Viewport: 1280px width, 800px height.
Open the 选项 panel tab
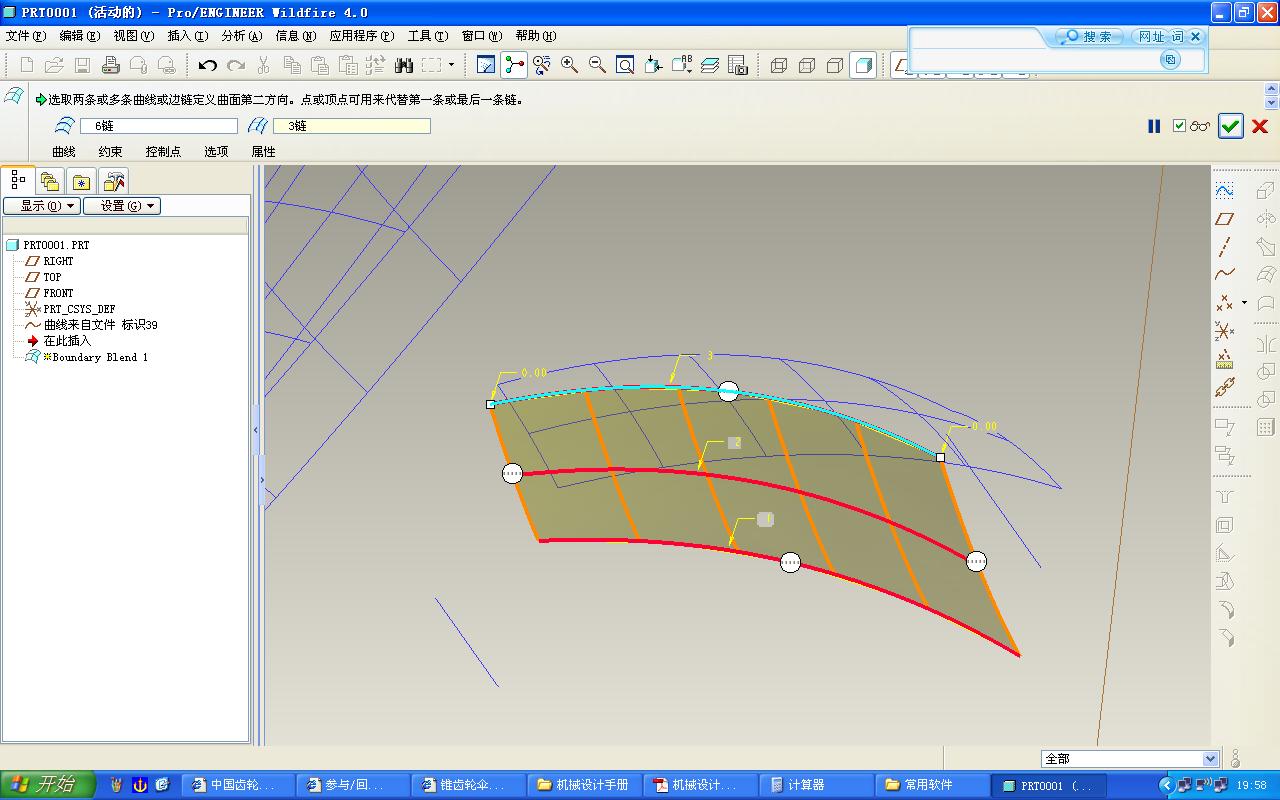point(216,151)
